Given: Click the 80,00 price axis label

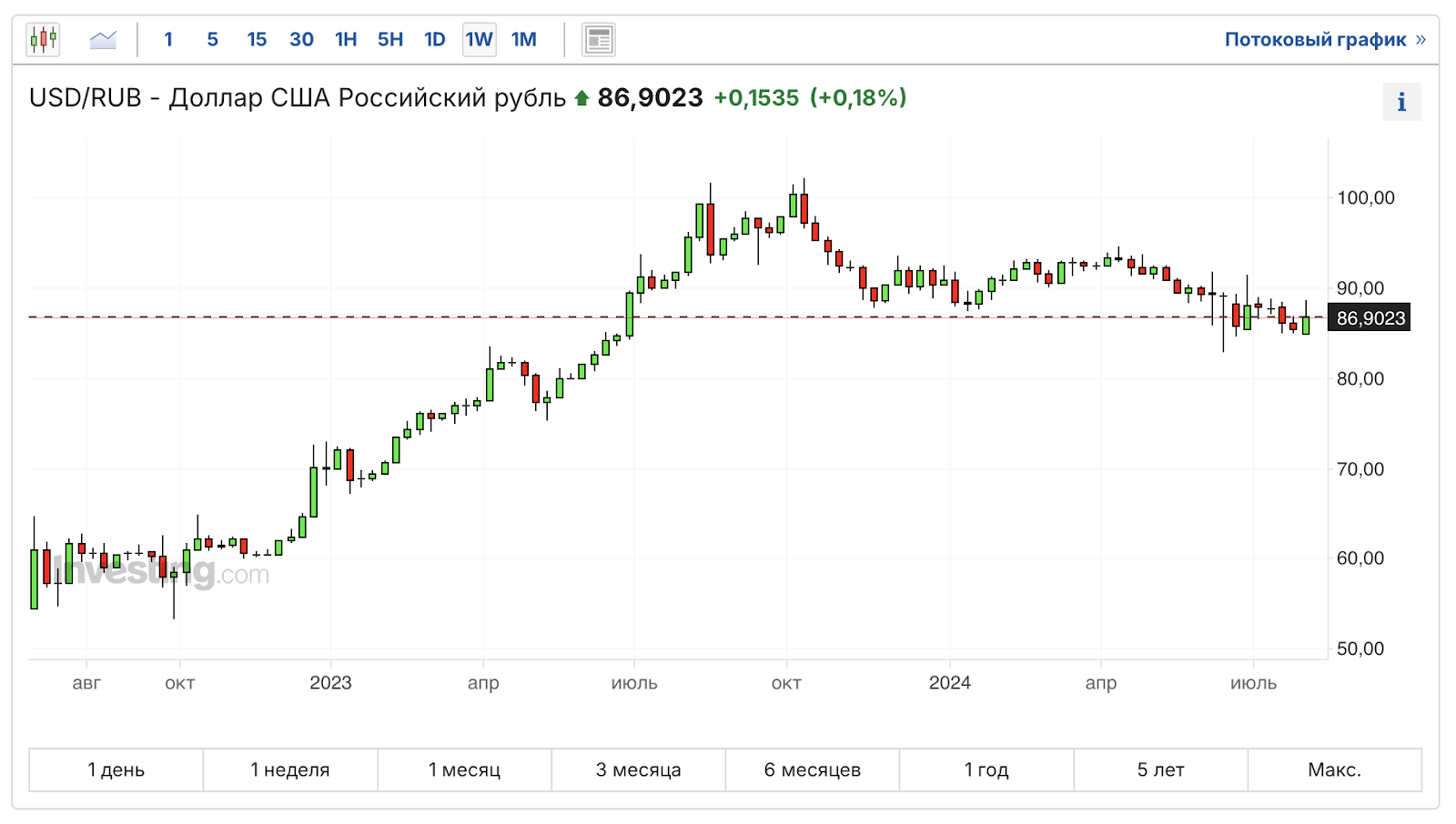Looking at the screenshot, I should pos(1360,378).
